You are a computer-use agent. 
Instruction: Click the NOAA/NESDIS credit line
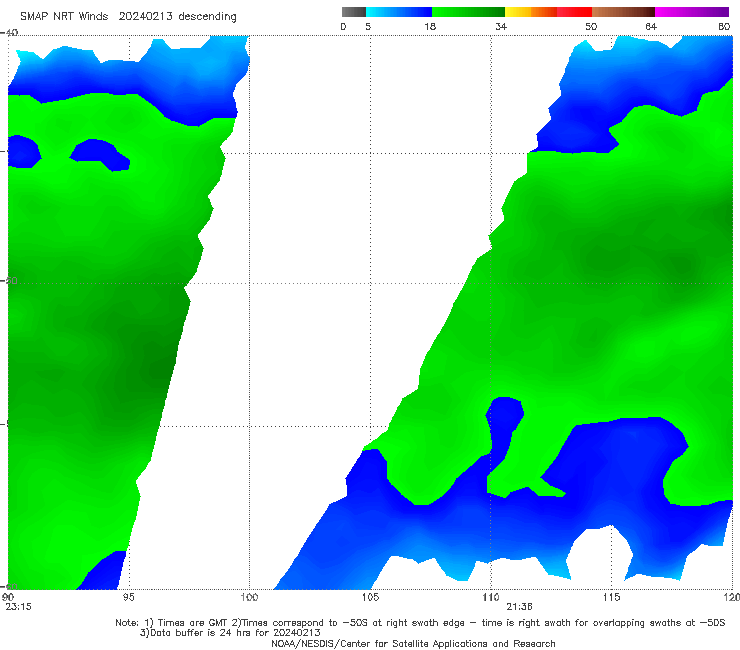tap(413, 644)
